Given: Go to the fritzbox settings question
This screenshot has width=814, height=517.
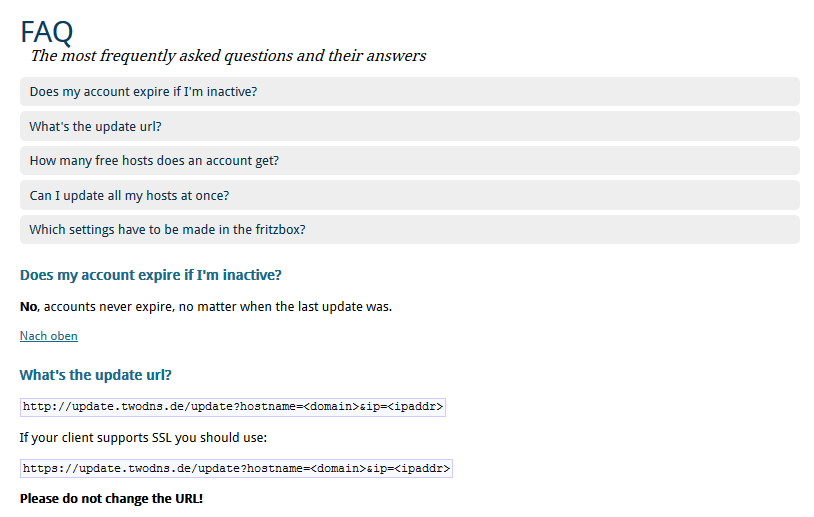Looking at the screenshot, I should 410,229.
